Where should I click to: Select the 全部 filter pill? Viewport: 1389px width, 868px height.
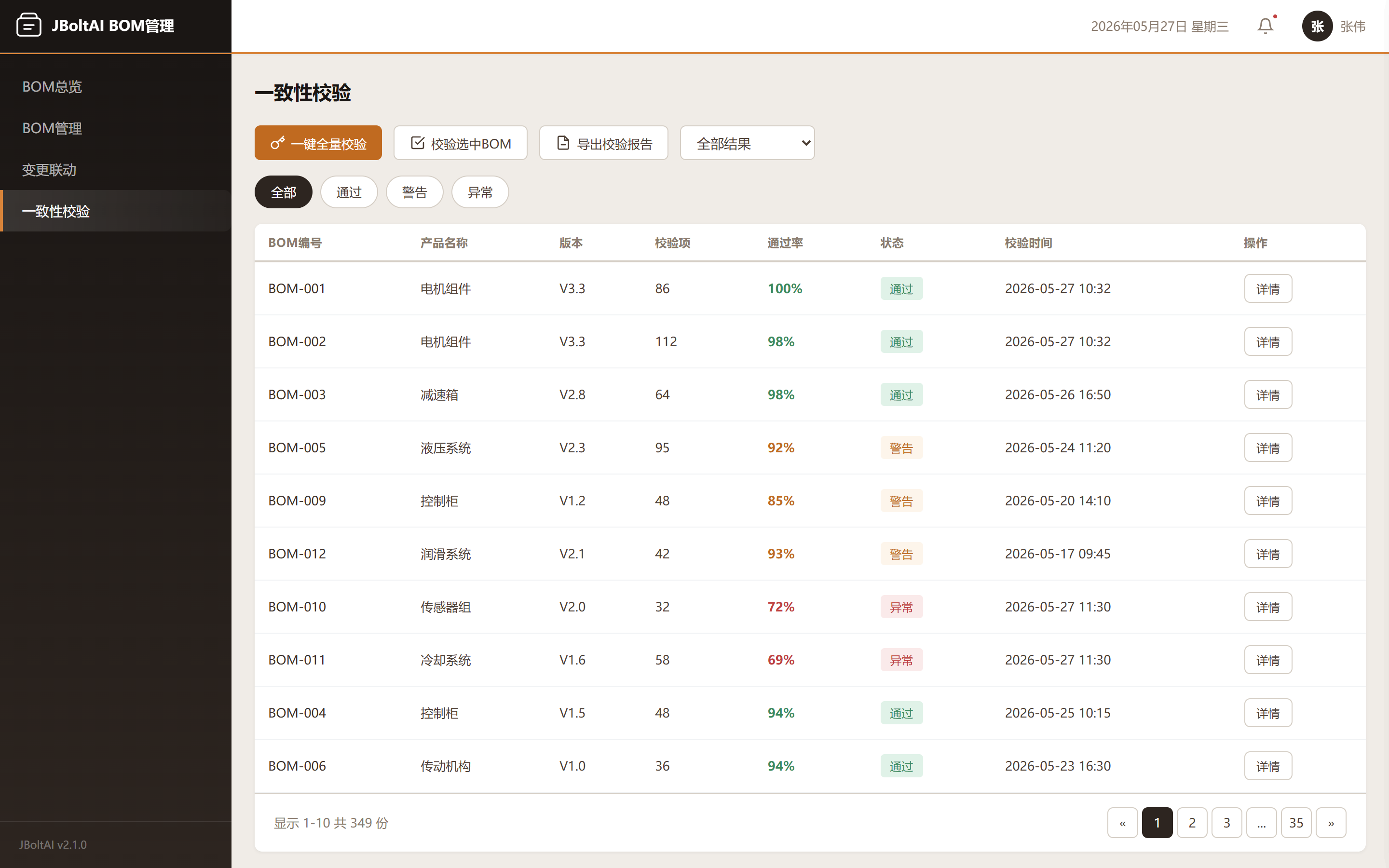click(284, 192)
